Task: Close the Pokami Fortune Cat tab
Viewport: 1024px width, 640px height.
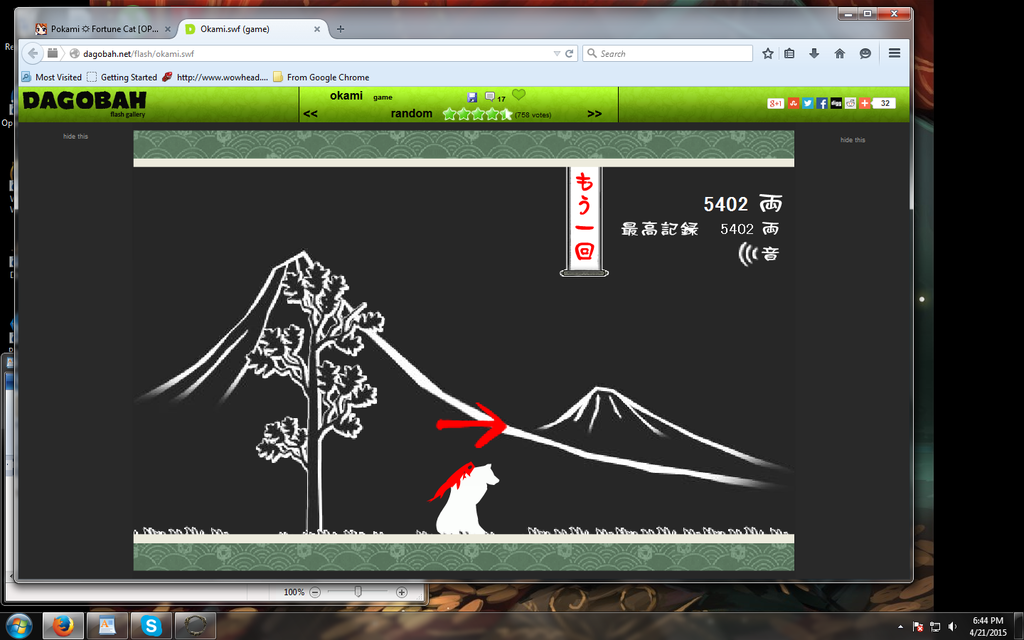Action: click(x=168, y=29)
